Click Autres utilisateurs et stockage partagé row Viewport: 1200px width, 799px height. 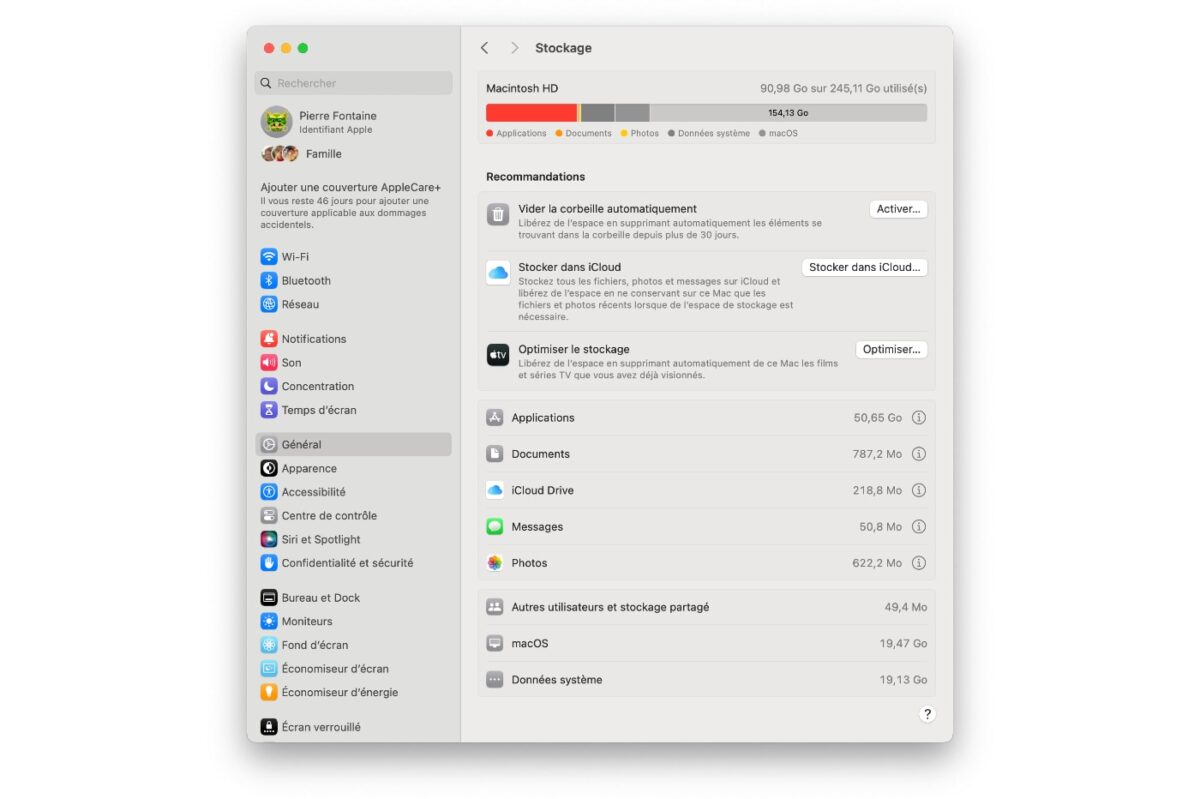point(707,607)
